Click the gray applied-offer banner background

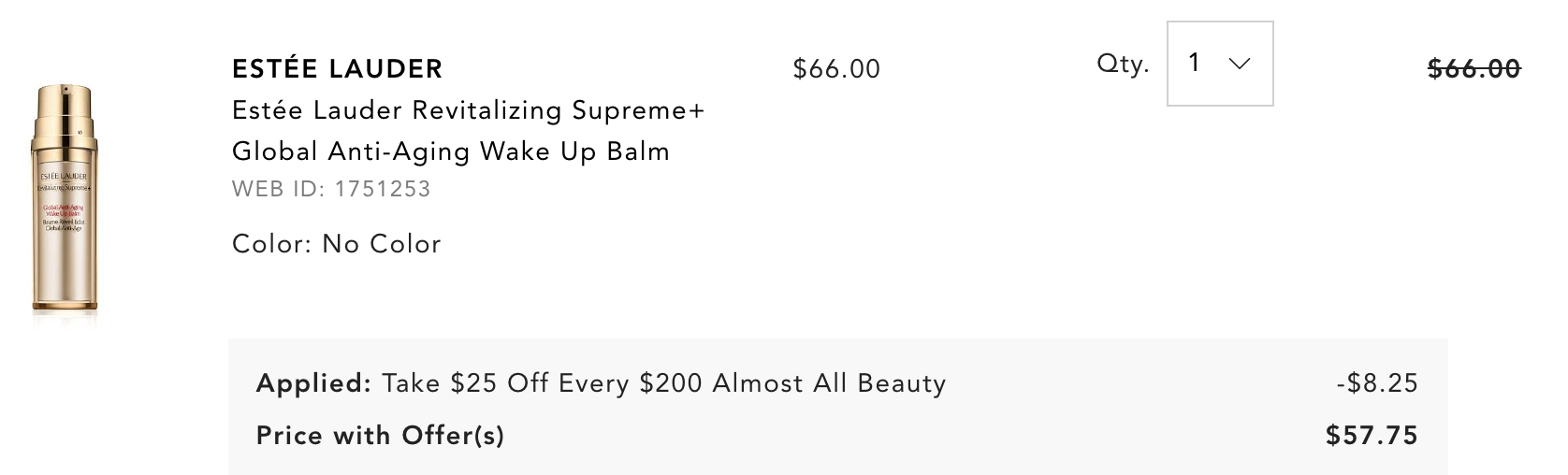point(838,408)
